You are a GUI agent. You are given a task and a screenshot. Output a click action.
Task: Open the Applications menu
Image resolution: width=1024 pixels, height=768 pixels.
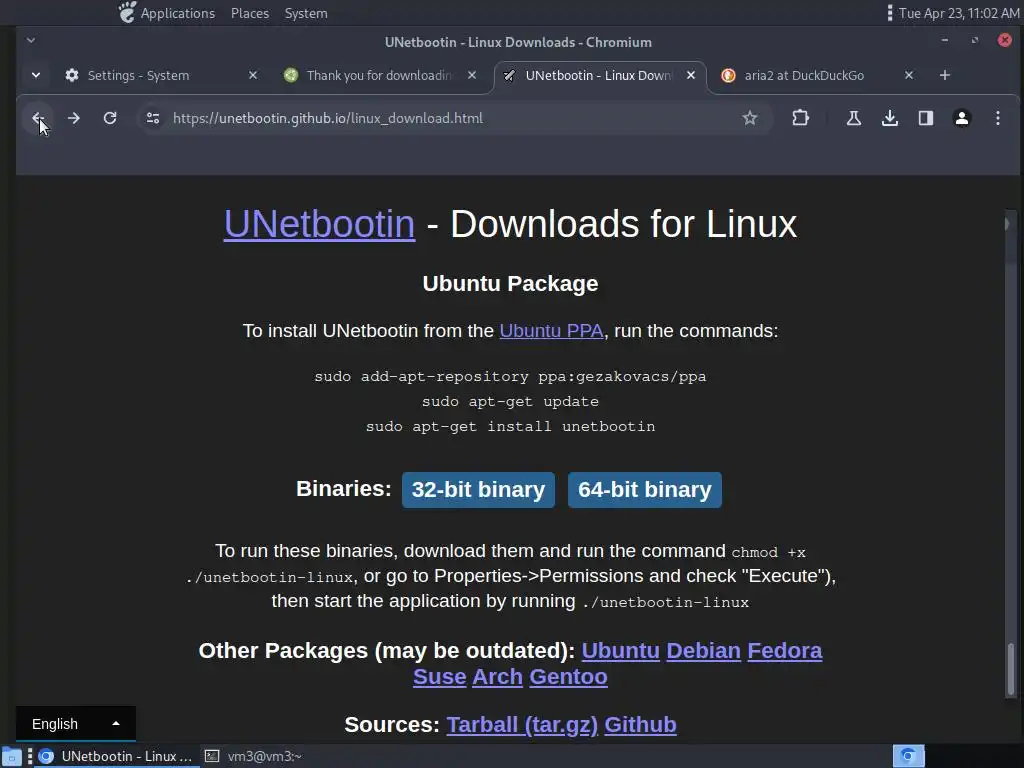coord(178,13)
